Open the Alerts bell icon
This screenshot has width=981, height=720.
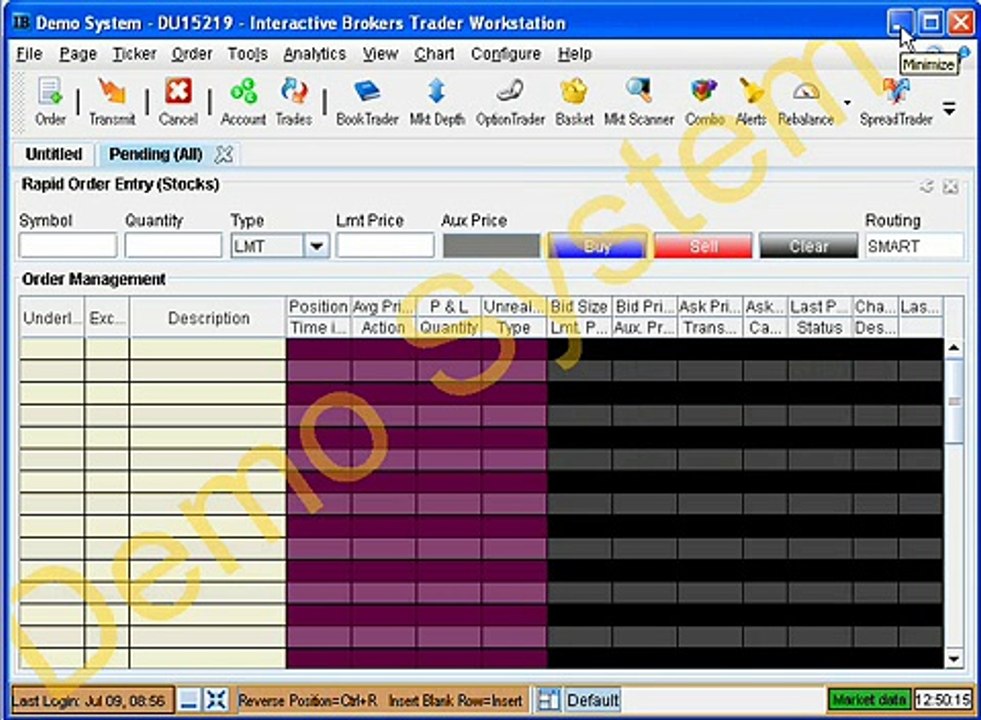coord(751,101)
